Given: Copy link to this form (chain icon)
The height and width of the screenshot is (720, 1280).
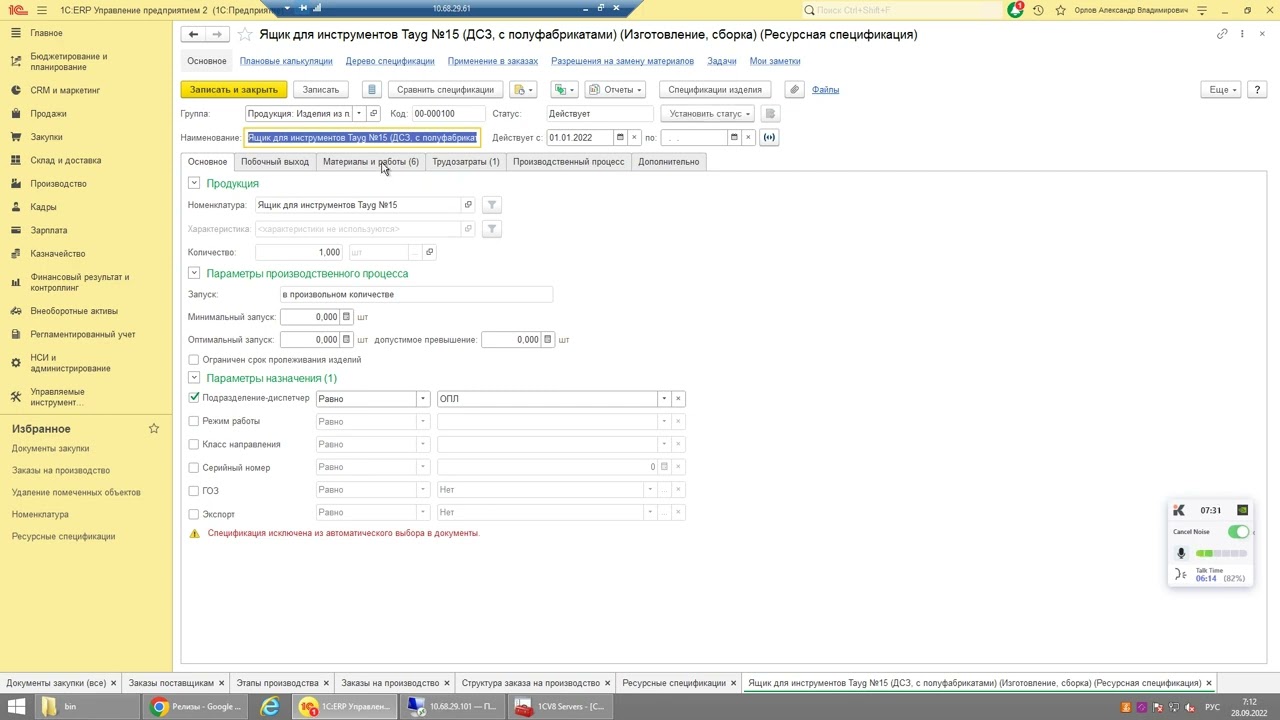Looking at the screenshot, I should (x=1222, y=34).
